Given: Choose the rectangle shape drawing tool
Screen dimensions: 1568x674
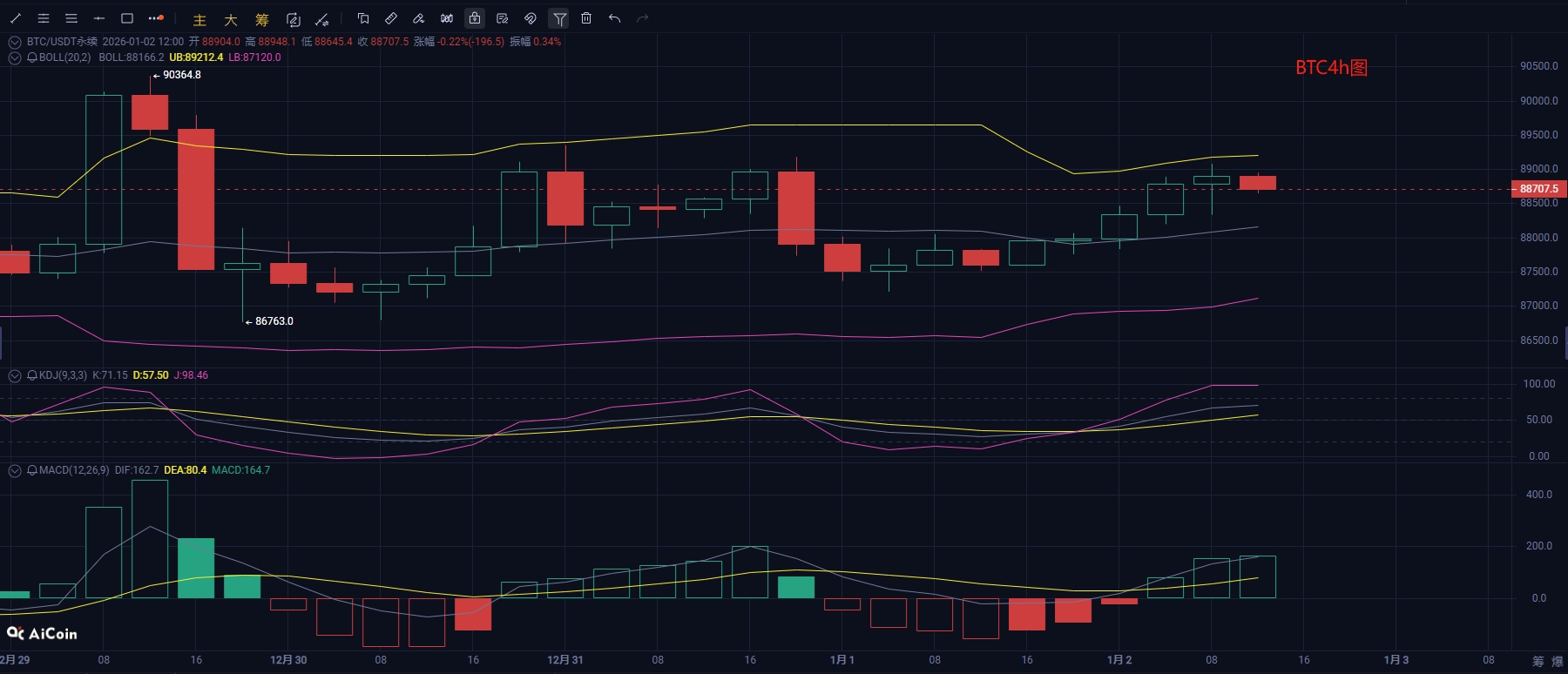Looking at the screenshot, I should pos(127,18).
